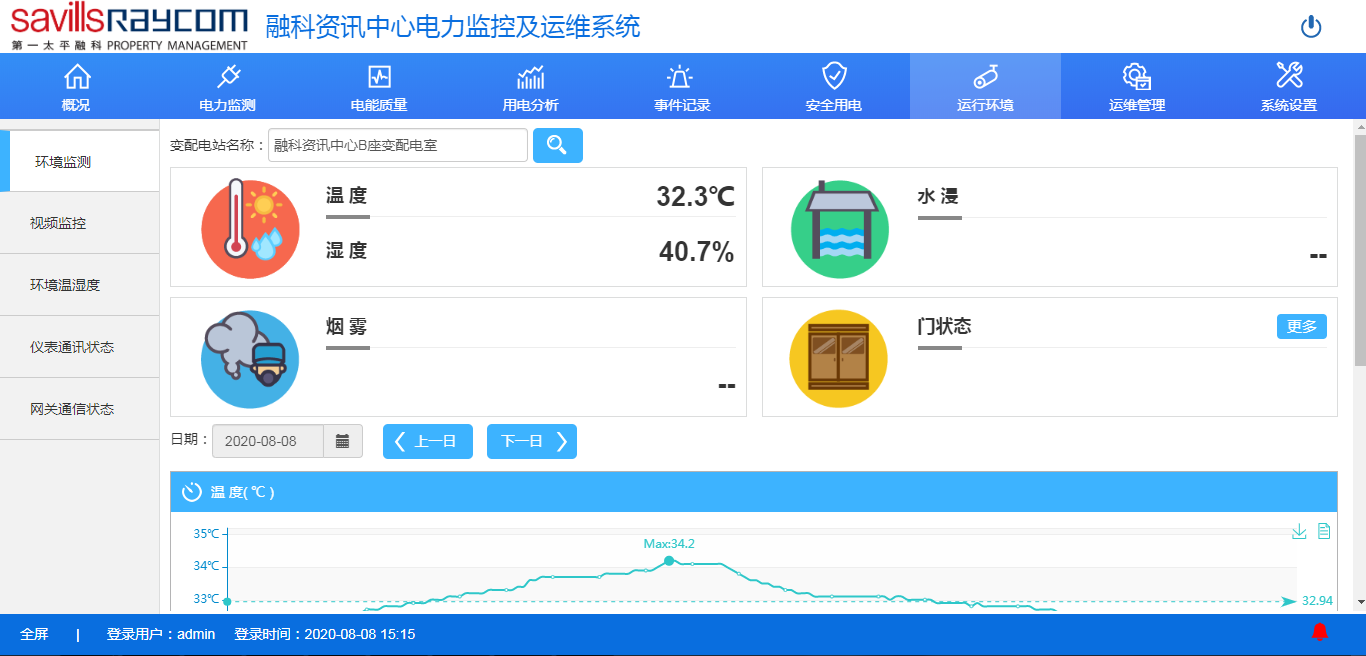Click the date field 2020-08-08
This screenshot has height=656, width=1366.
click(x=268, y=441)
